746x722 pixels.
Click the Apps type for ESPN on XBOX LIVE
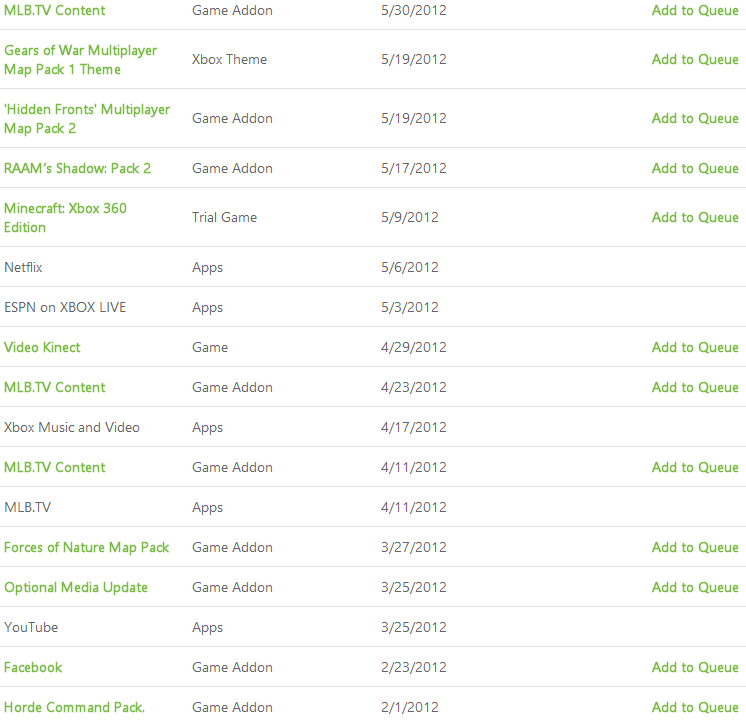point(207,308)
